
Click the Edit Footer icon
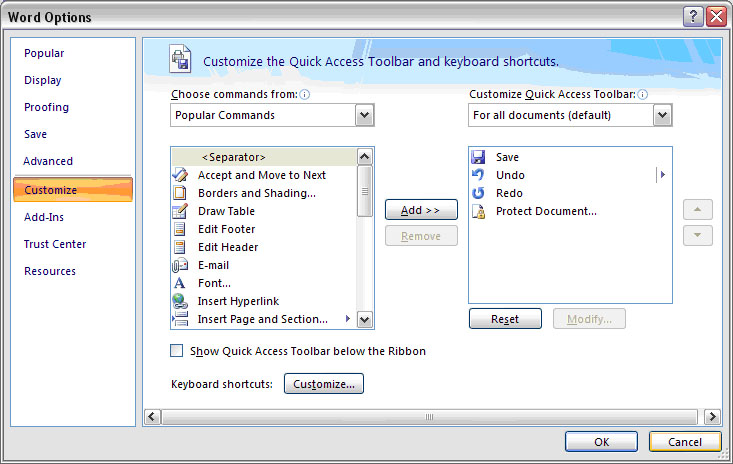[180, 229]
